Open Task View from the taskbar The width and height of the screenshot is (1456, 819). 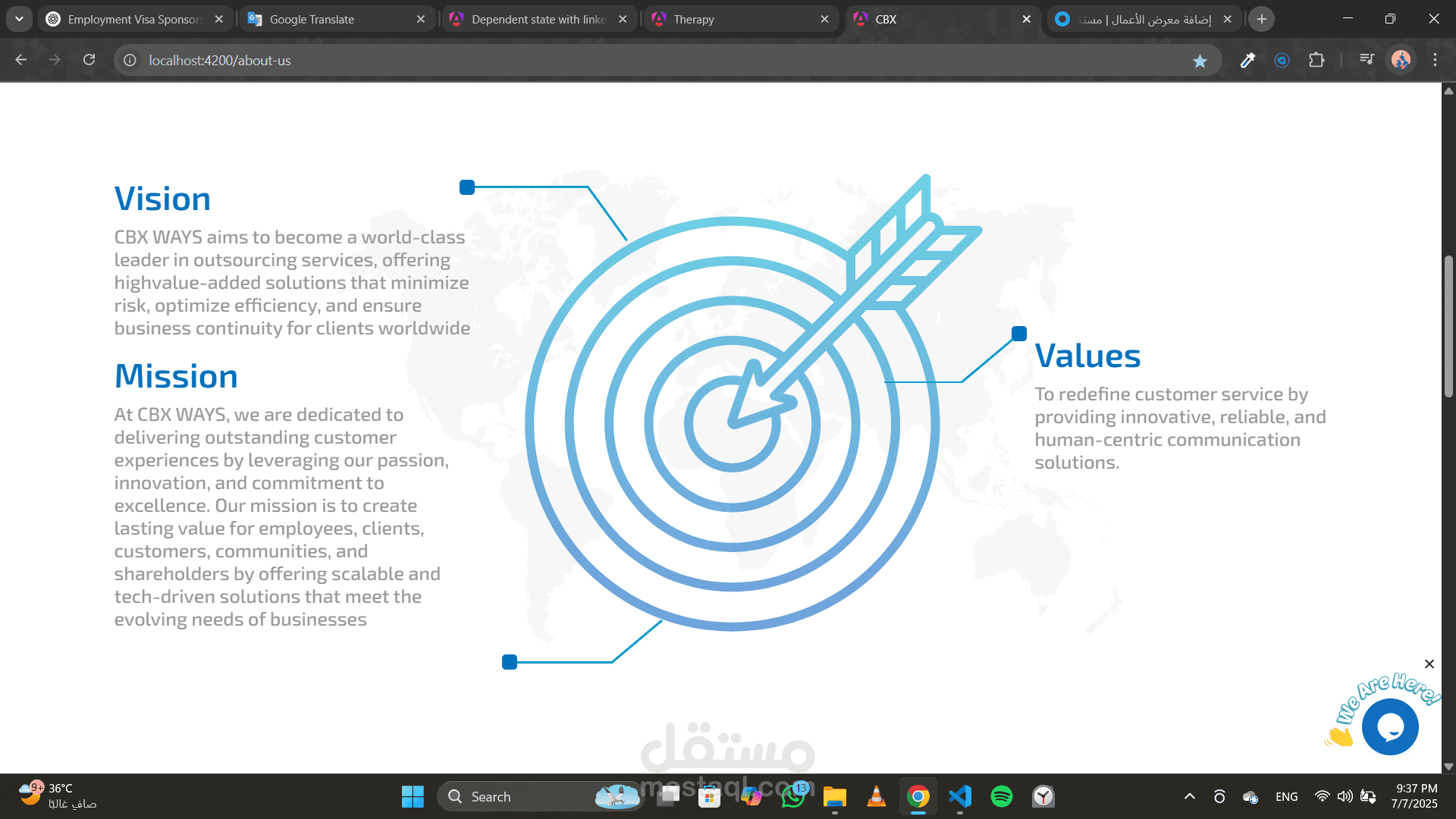pos(668,797)
